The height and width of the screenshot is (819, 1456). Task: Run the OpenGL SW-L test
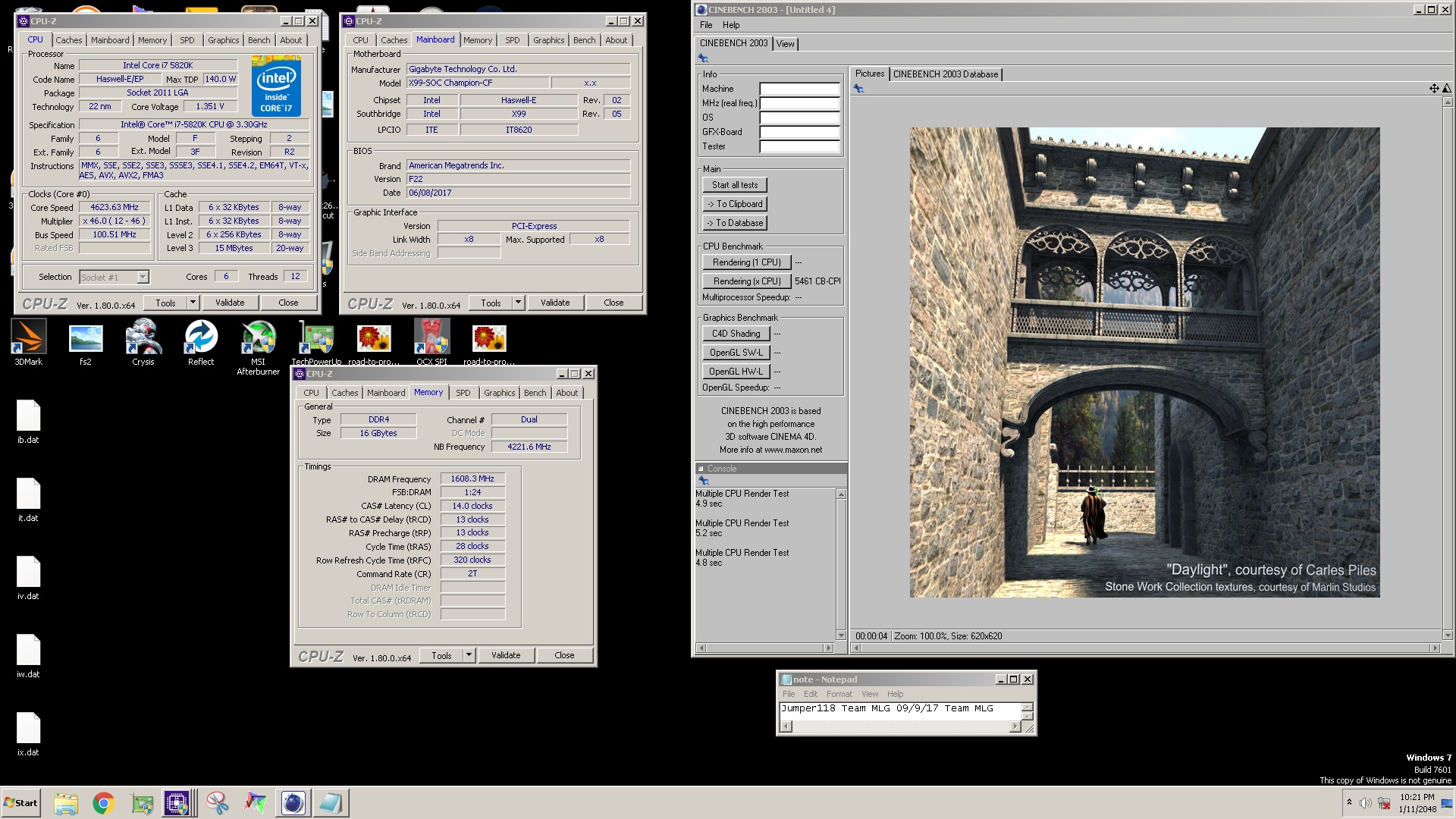click(x=736, y=353)
